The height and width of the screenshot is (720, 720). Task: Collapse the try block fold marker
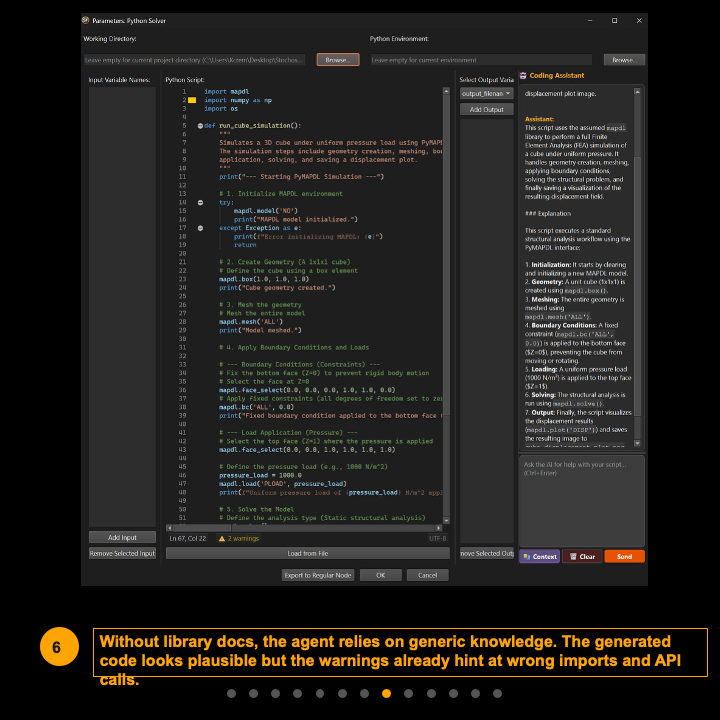click(200, 202)
